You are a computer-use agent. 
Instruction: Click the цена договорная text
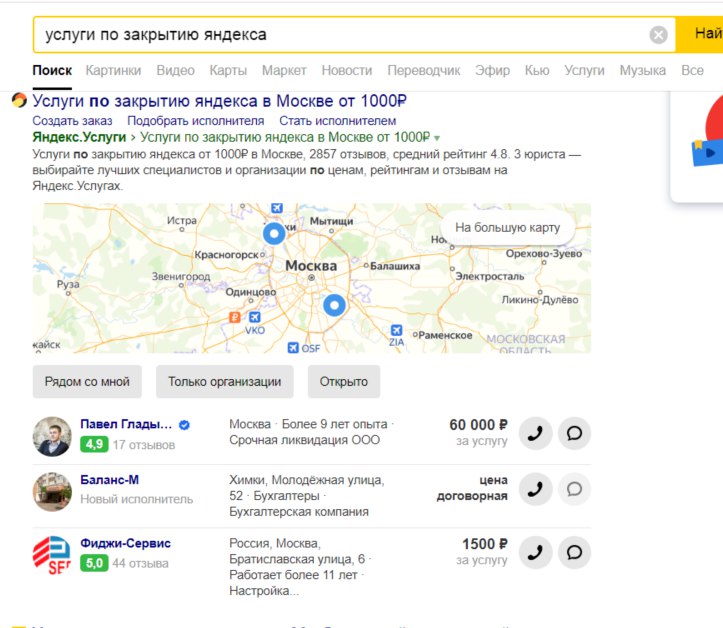pyautogui.click(x=472, y=488)
